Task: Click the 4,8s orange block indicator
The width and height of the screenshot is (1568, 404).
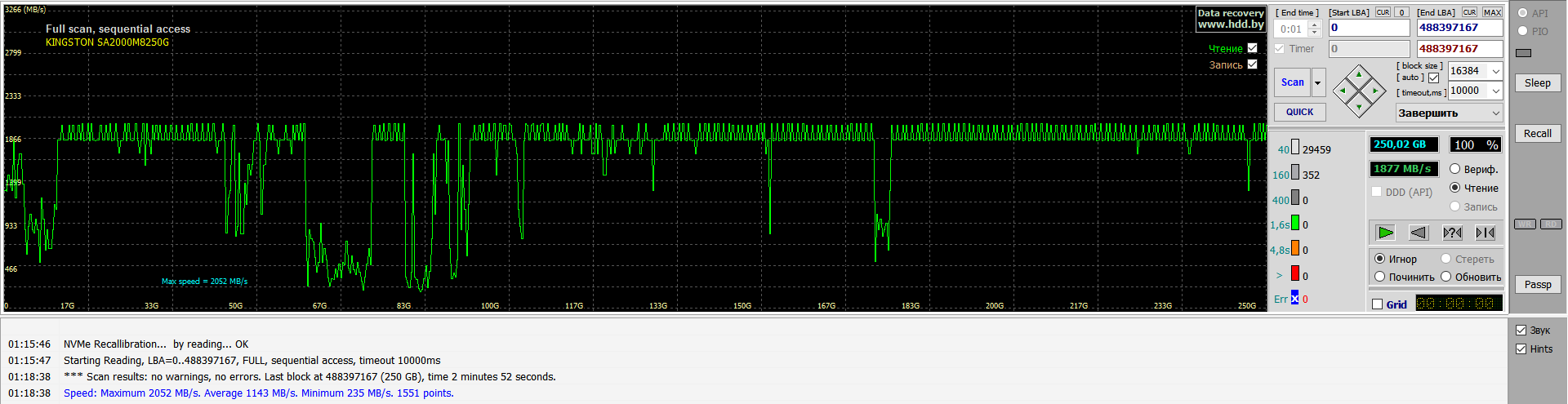Action: click(x=1294, y=247)
